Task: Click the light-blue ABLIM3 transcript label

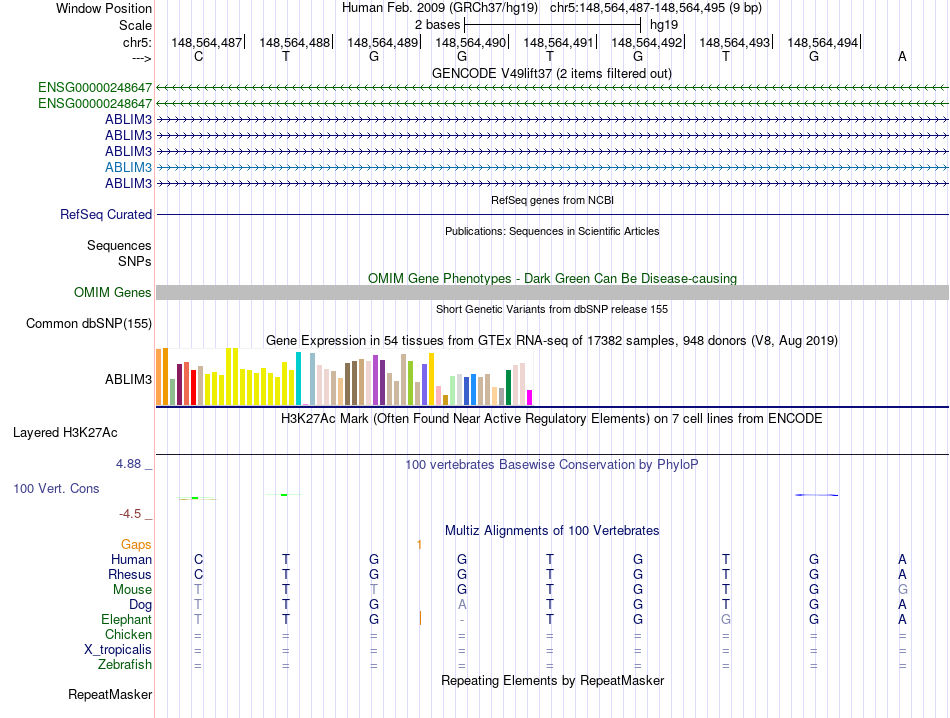Action: coord(128,167)
